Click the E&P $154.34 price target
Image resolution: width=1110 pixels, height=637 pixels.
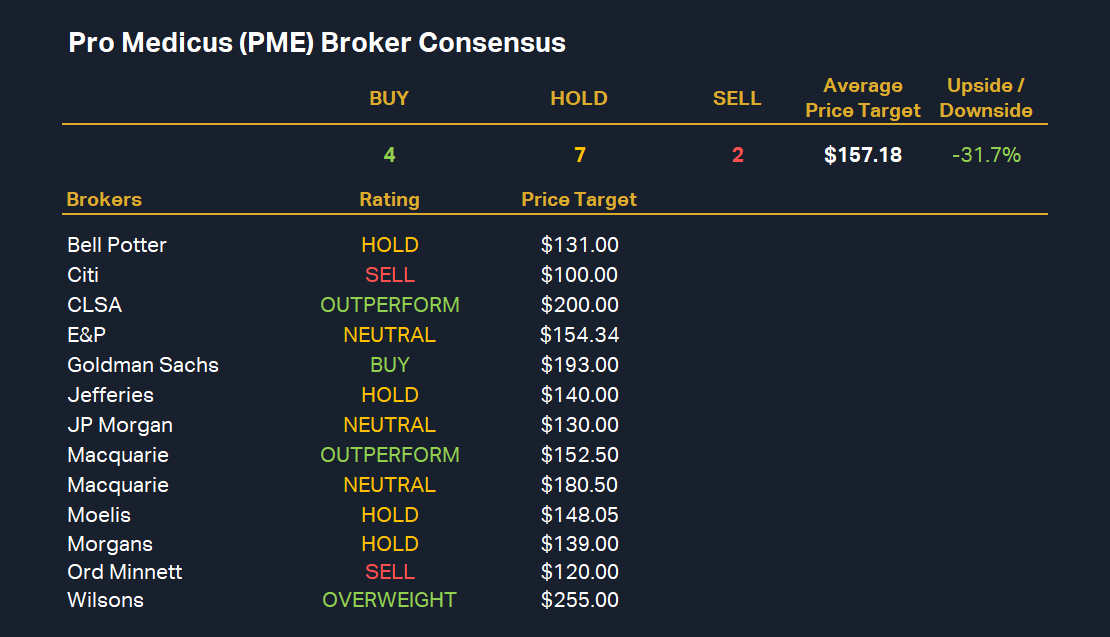tap(579, 335)
